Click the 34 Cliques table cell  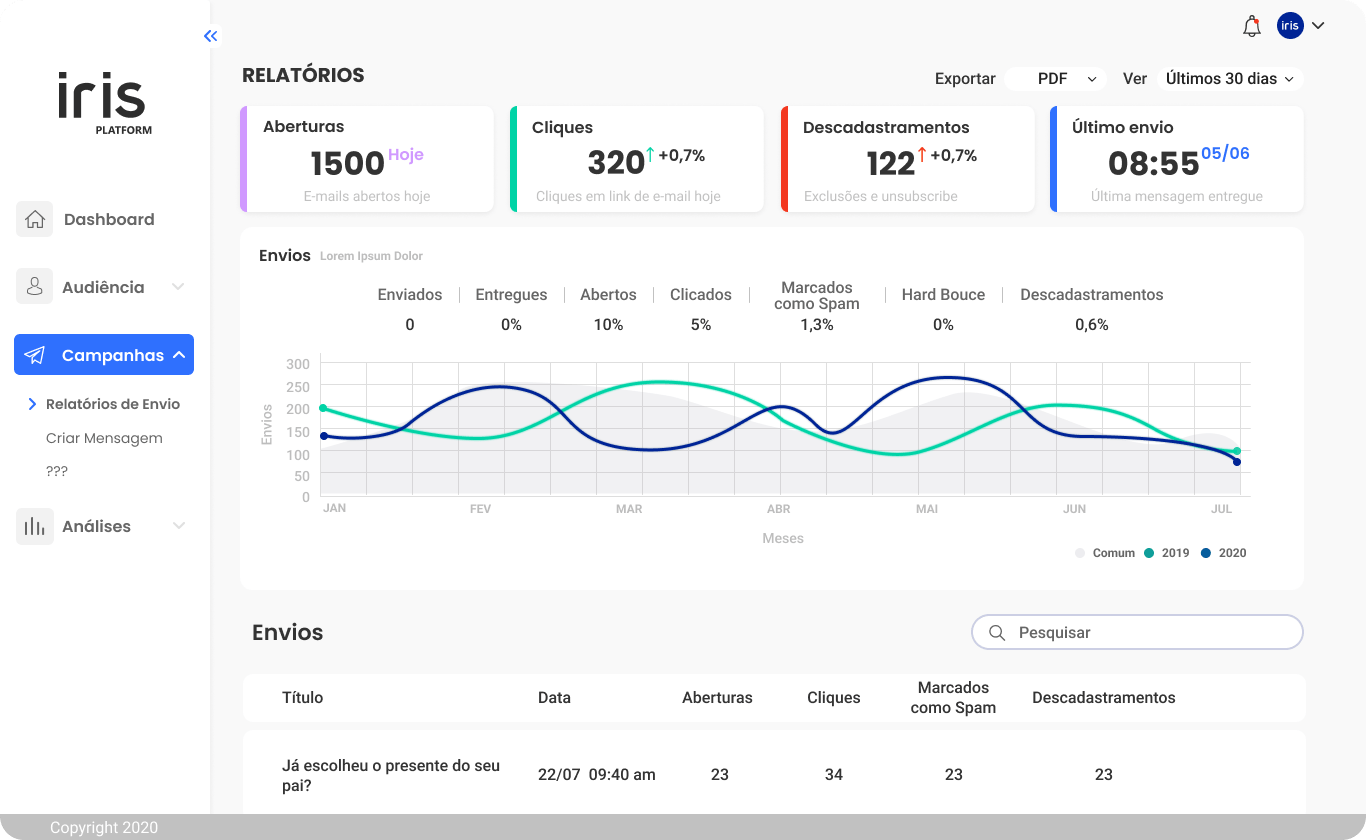[x=834, y=775]
